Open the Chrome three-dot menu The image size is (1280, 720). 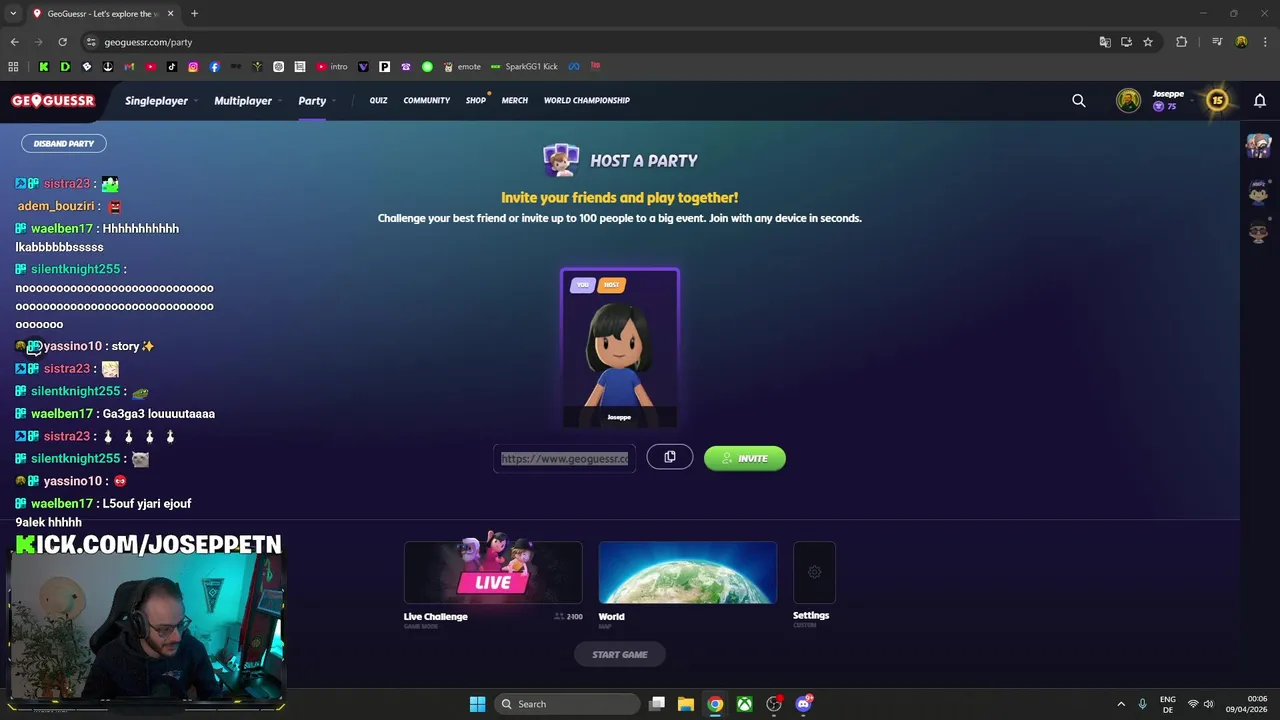click(x=1265, y=42)
